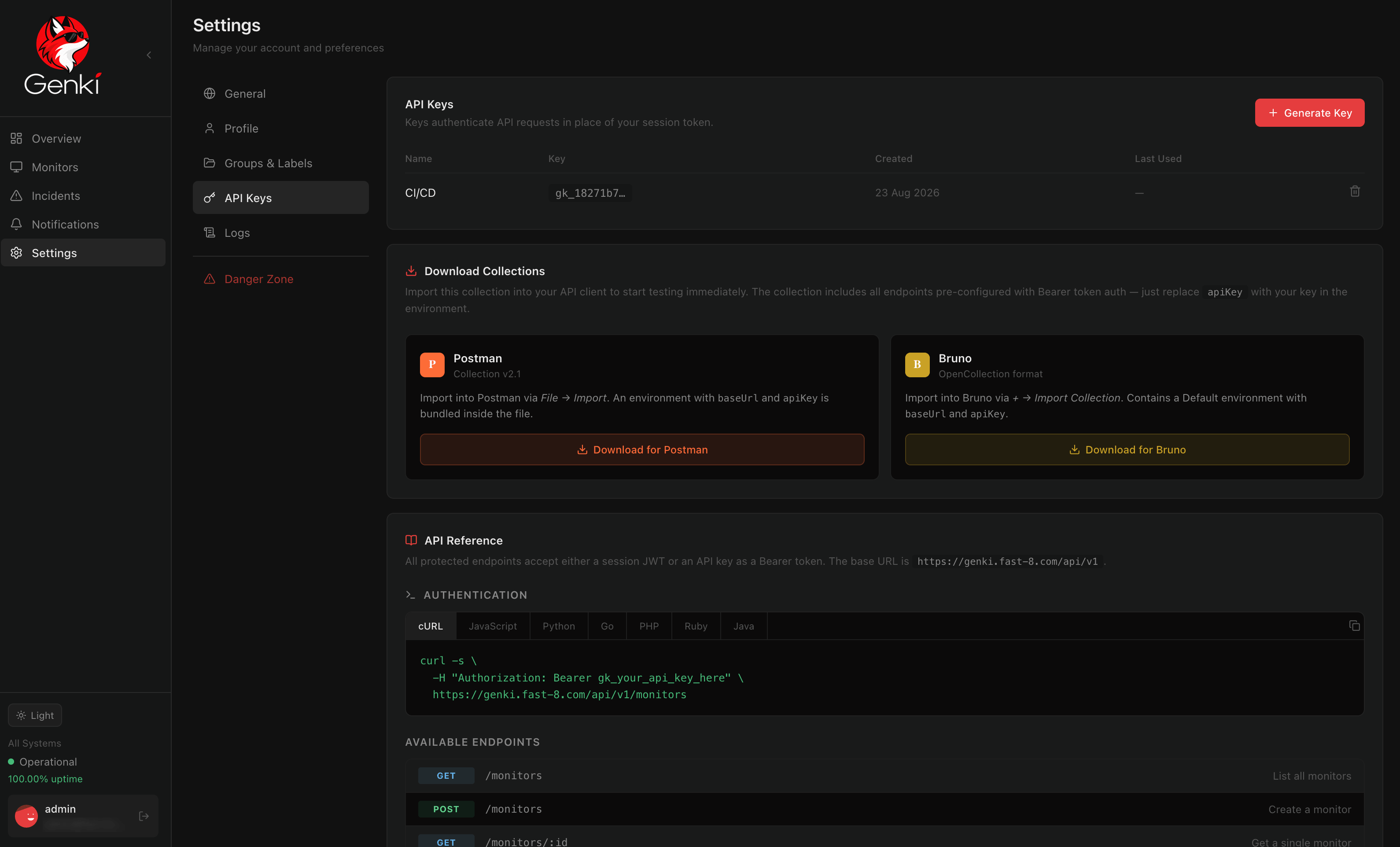This screenshot has width=1400, height=847.
Task: Open the Notifications section
Action: pyautogui.click(x=83, y=225)
